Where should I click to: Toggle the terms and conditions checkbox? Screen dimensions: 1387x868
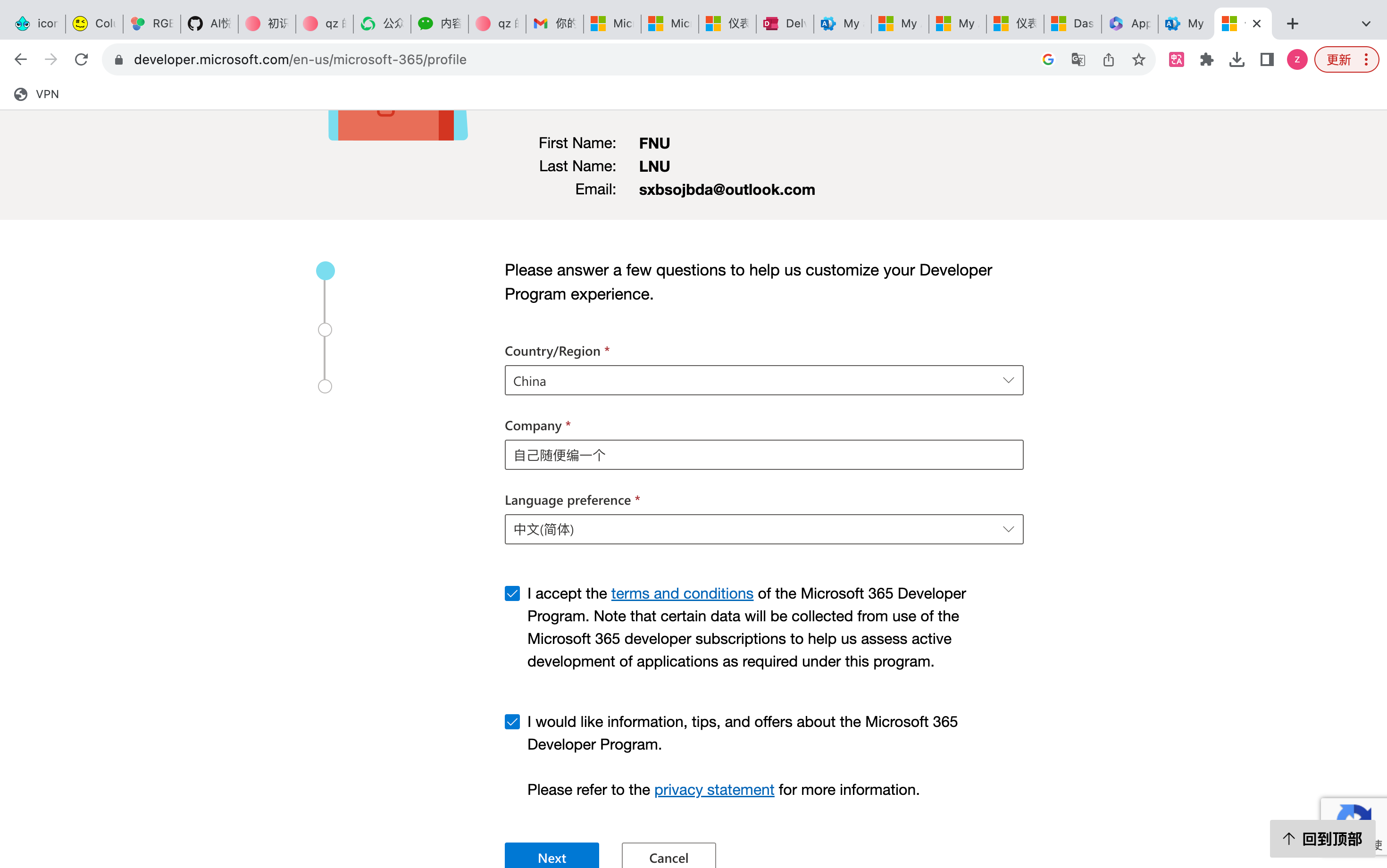[513, 593]
